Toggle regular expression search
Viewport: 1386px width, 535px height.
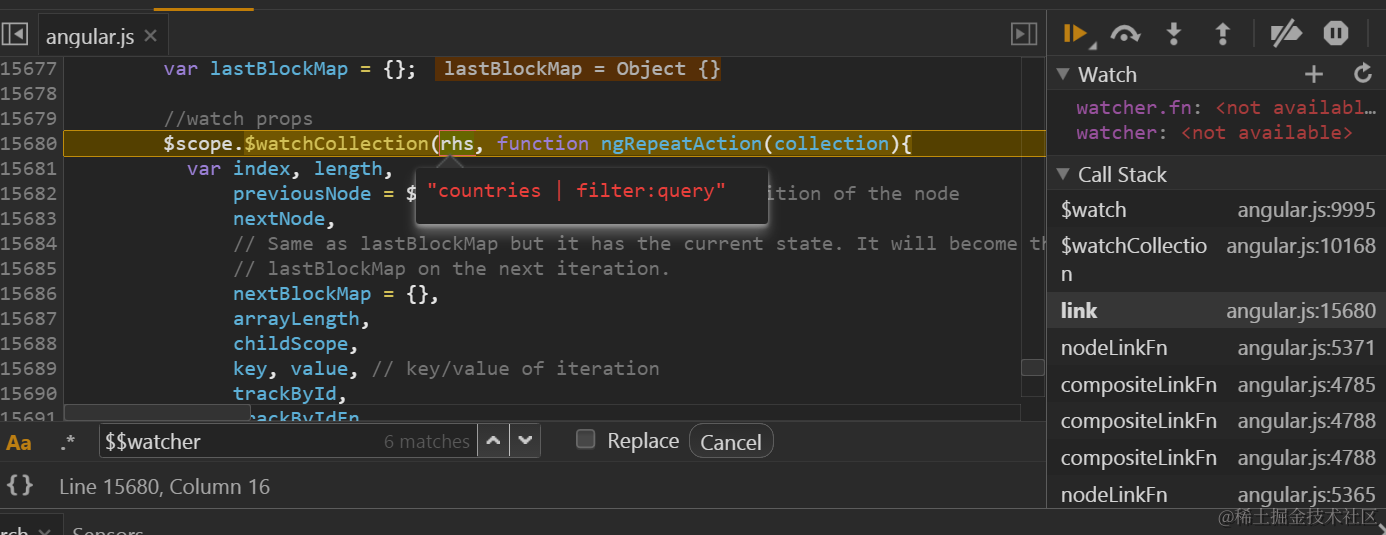67,442
